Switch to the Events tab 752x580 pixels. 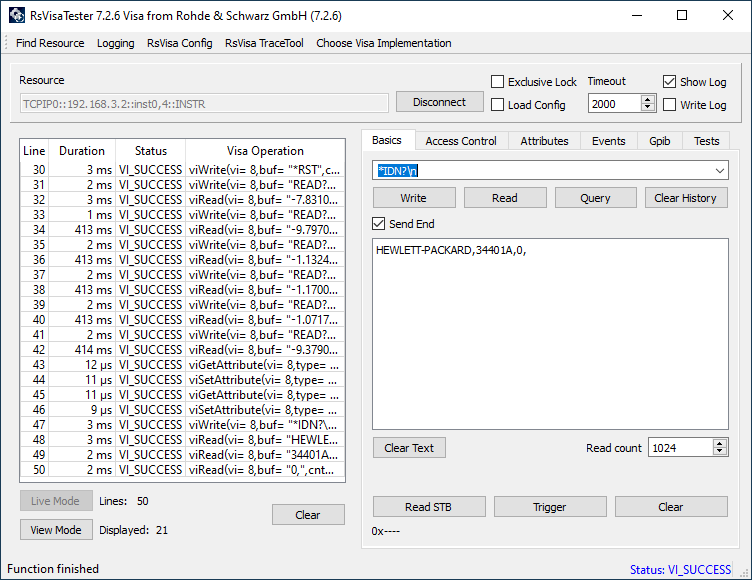[x=609, y=141]
